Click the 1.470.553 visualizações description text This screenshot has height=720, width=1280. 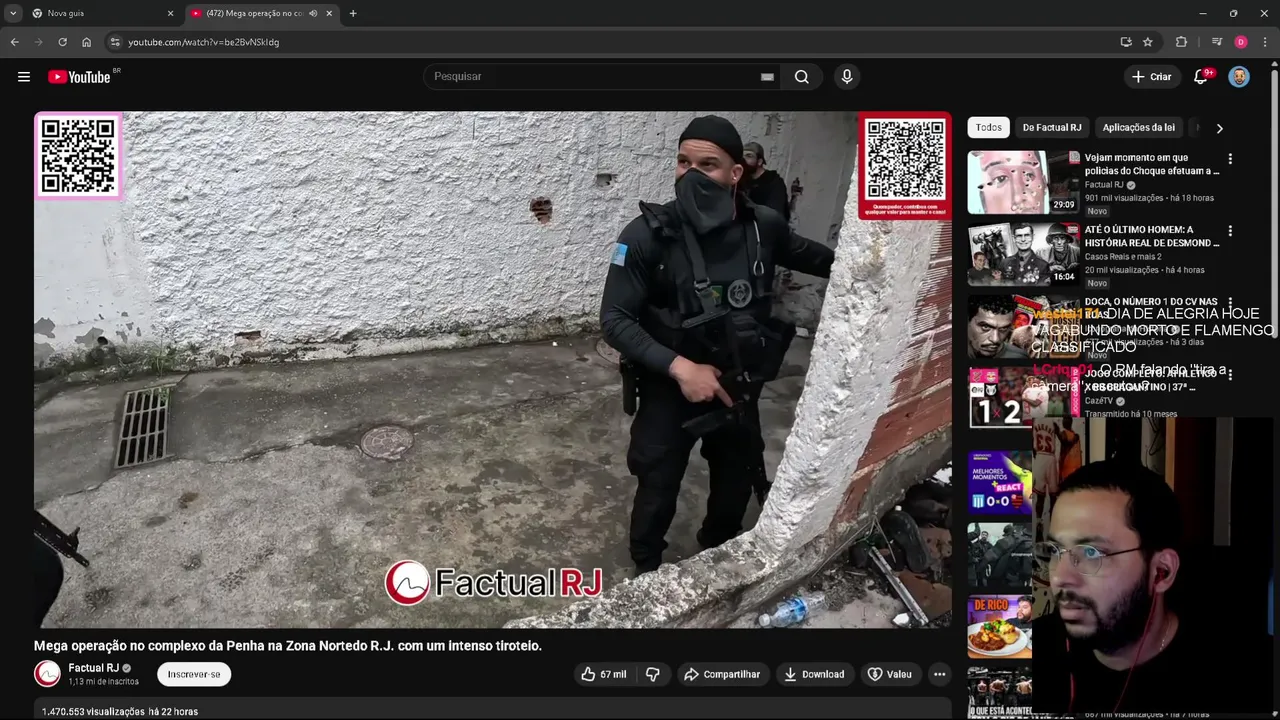(x=120, y=711)
